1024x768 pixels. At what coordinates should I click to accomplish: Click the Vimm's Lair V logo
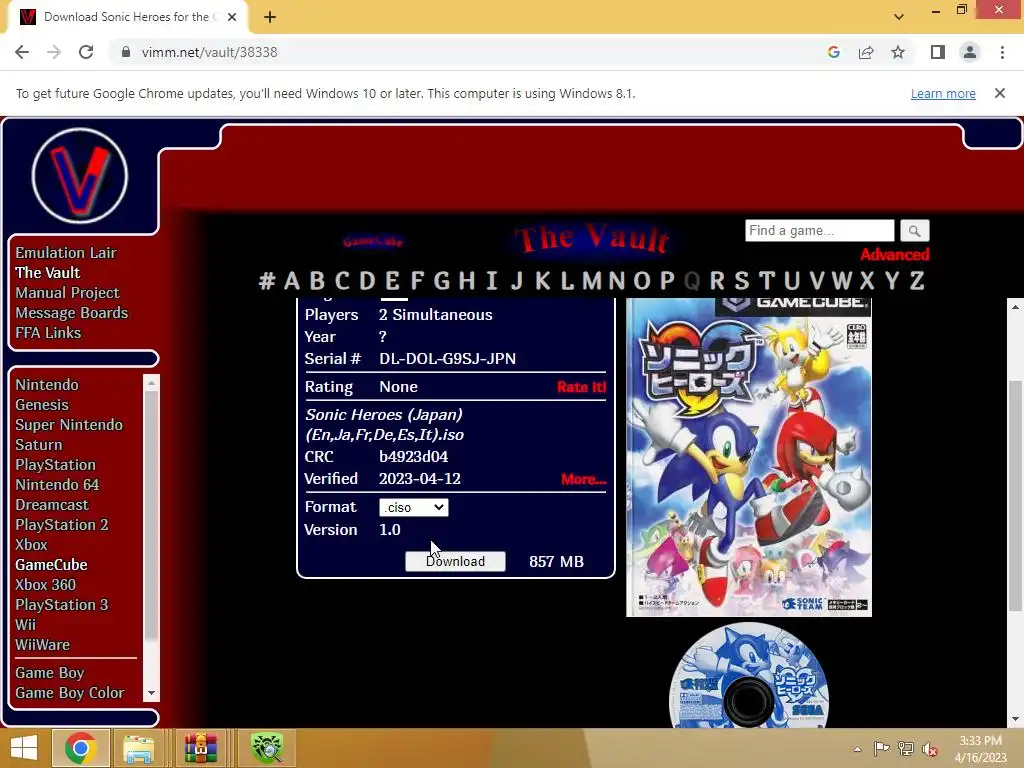(x=80, y=176)
